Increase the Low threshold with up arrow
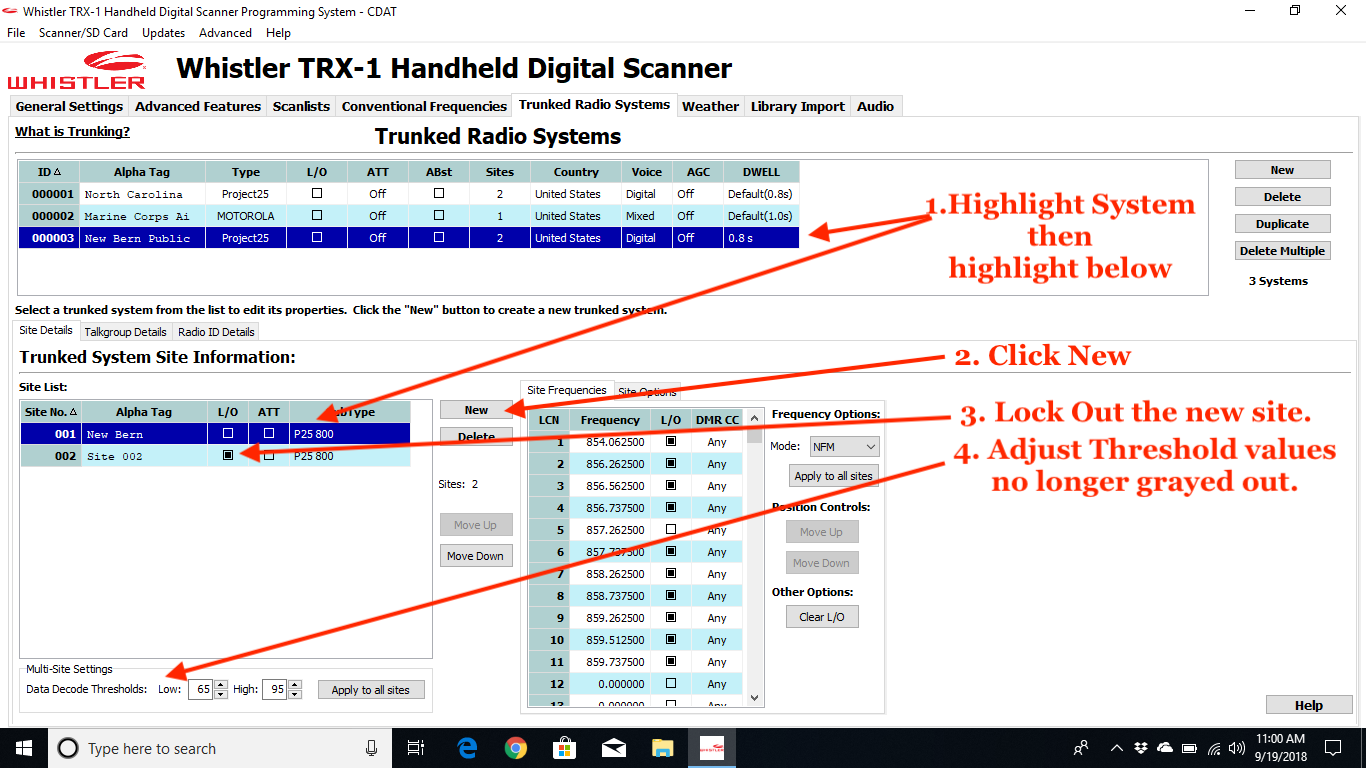 221,685
